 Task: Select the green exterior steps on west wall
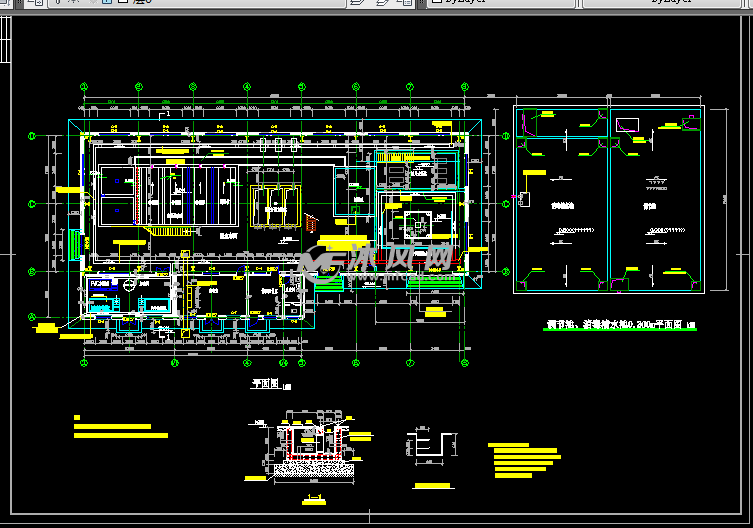(74, 245)
